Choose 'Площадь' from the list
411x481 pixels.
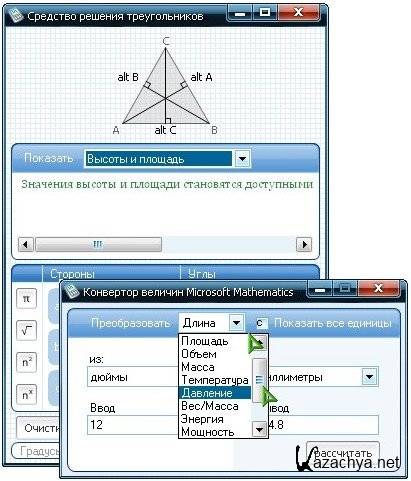tap(205, 341)
